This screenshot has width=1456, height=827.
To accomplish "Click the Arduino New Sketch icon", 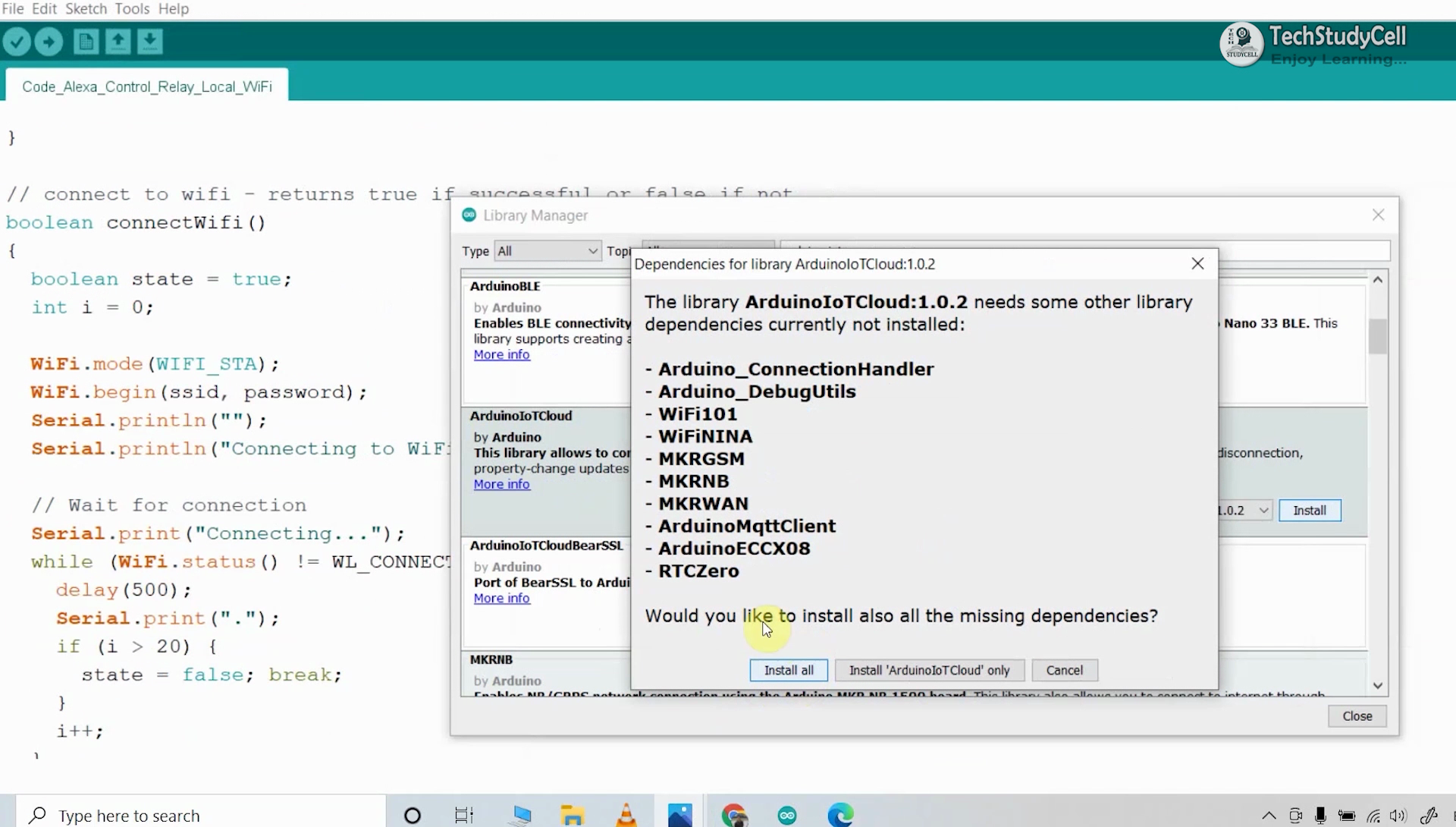I will point(86,41).
